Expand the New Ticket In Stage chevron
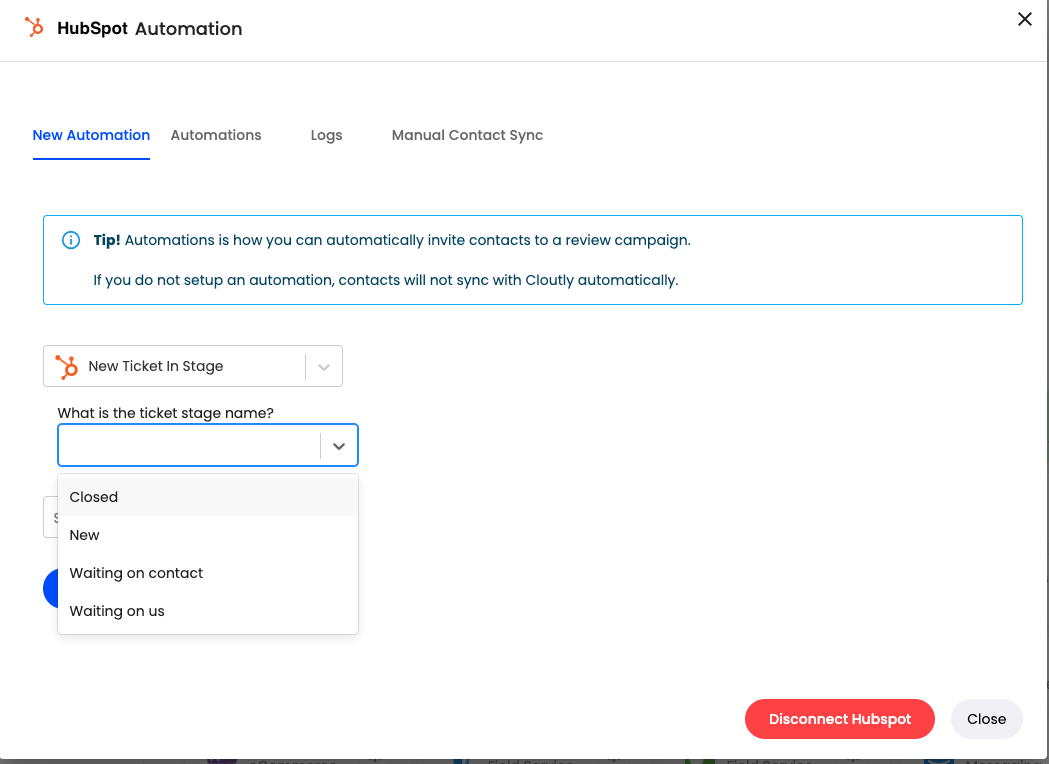1049x764 pixels. (324, 367)
